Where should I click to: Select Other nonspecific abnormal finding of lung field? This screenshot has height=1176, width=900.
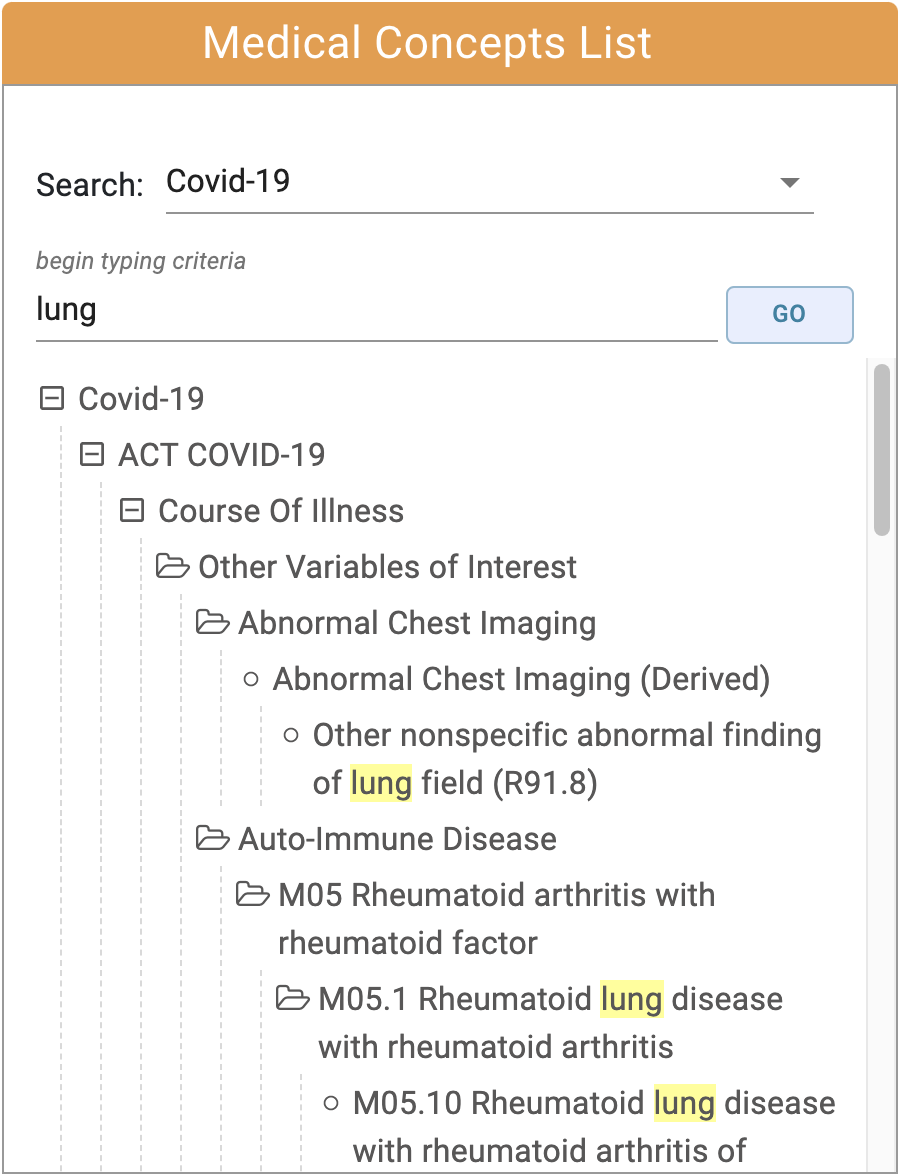click(566, 759)
